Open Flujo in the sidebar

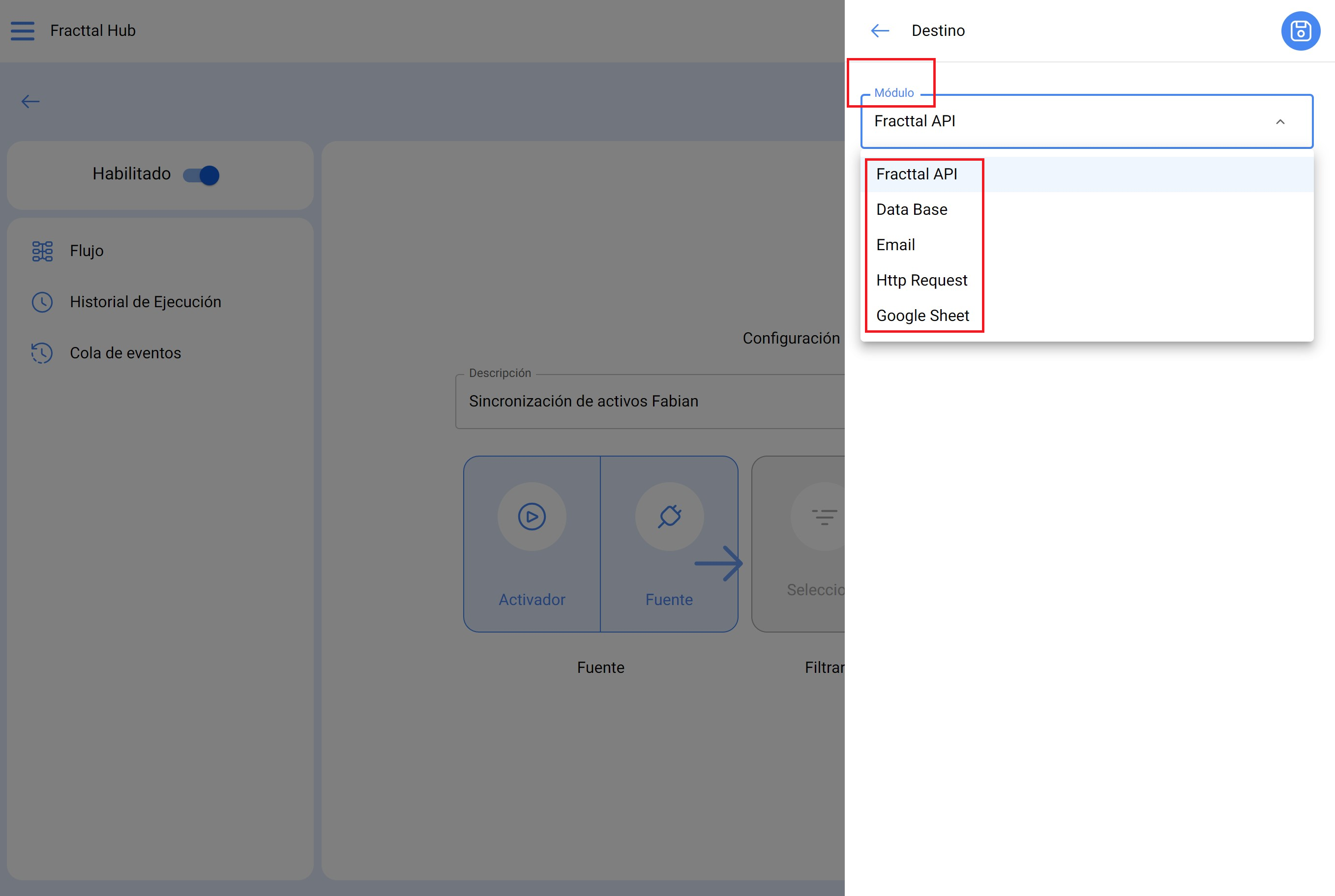pyautogui.click(x=160, y=251)
